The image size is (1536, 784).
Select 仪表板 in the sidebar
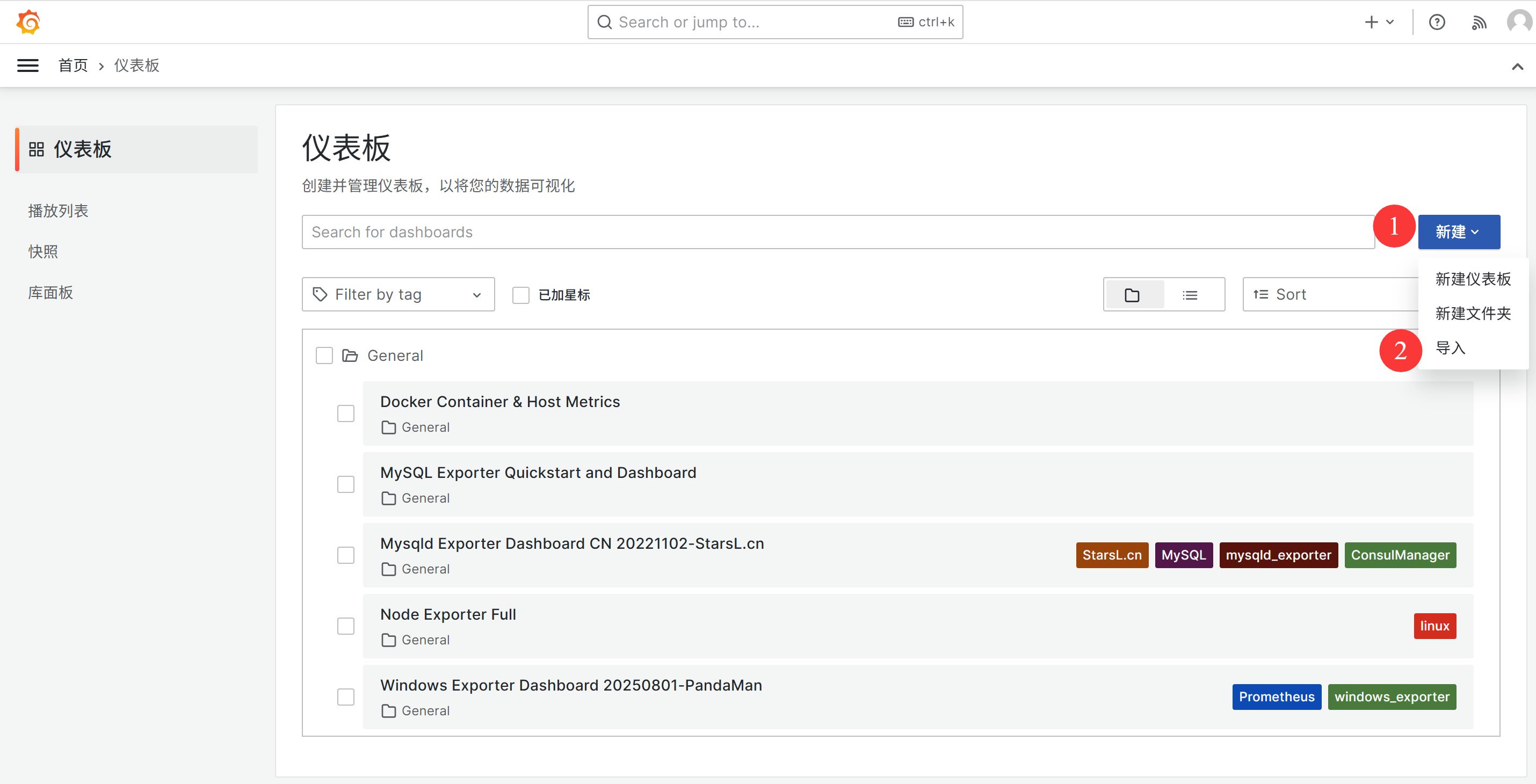click(136, 150)
